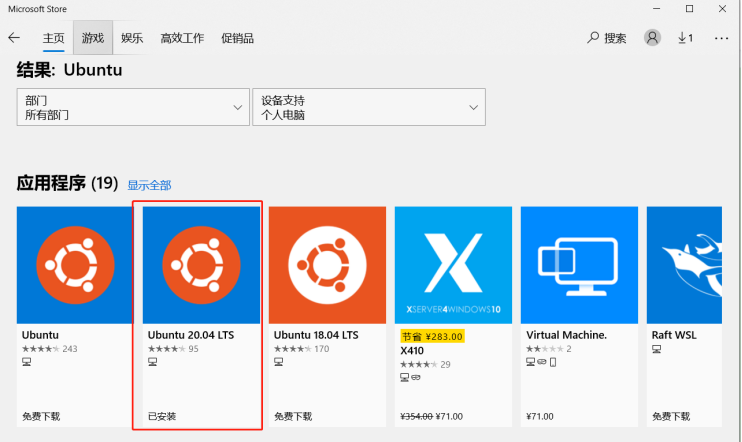Click the PC device icon under Ubuntu 20.04
The width and height of the screenshot is (742, 442).
152,362
